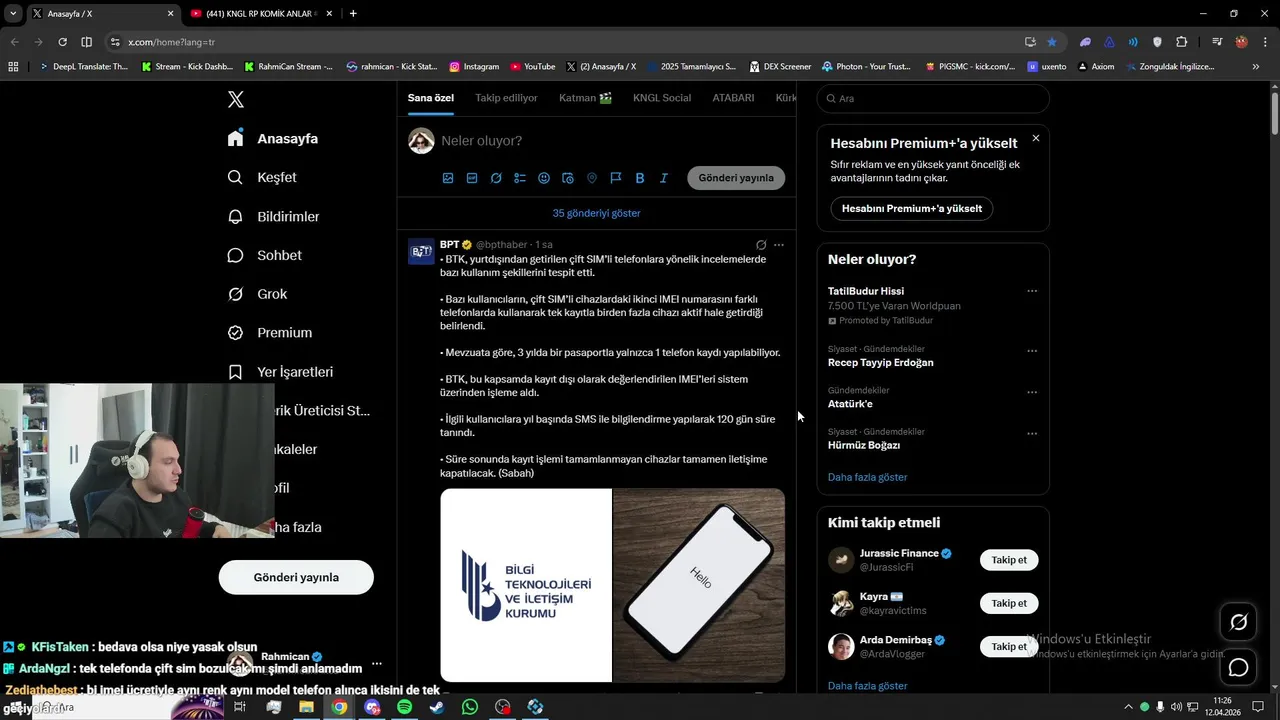Open floating chat messages button
This screenshot has width=1280, height=720.
coord(1238,667)
